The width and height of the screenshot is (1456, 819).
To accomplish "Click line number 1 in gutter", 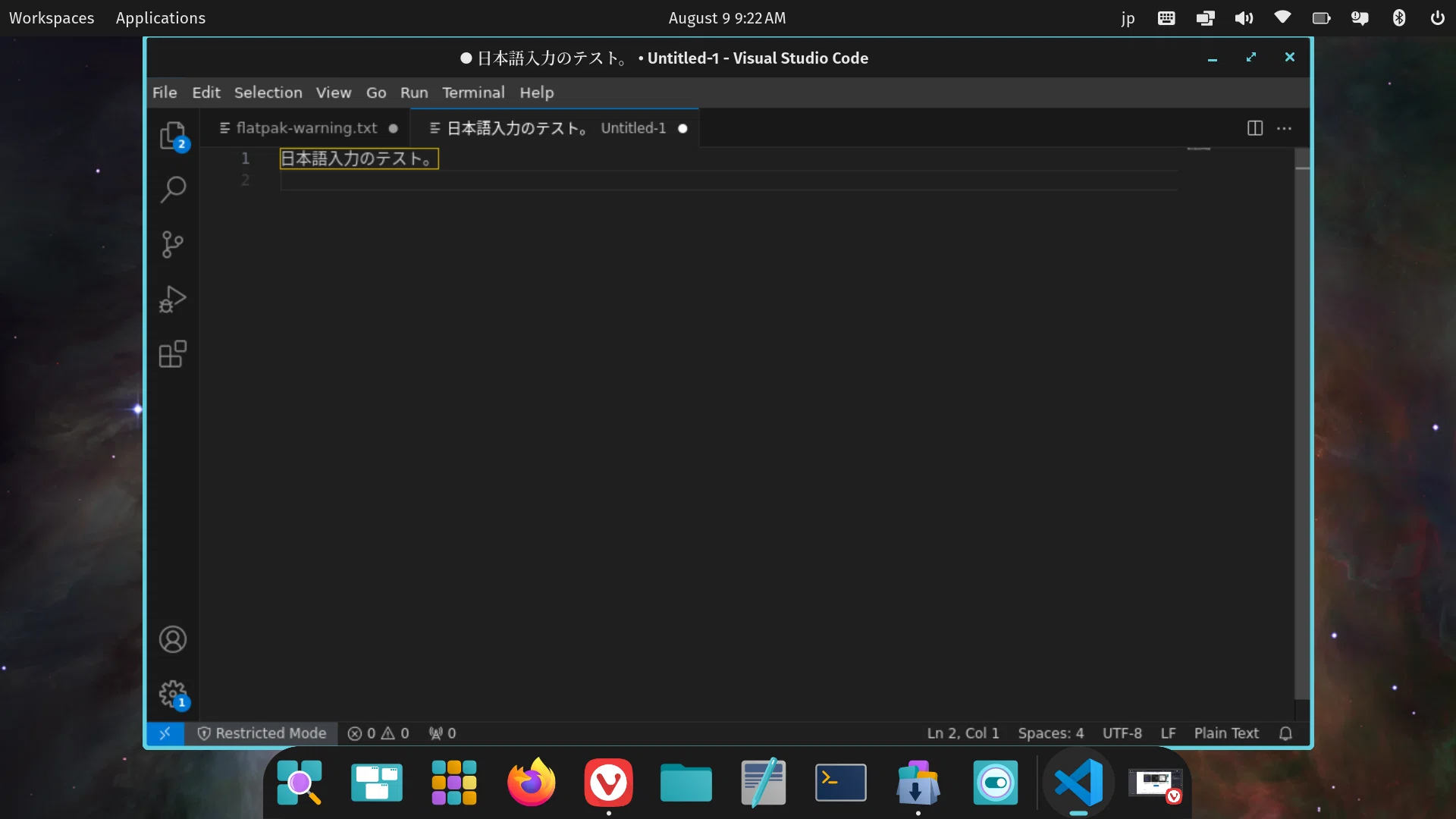I will [x=245, y=158].
